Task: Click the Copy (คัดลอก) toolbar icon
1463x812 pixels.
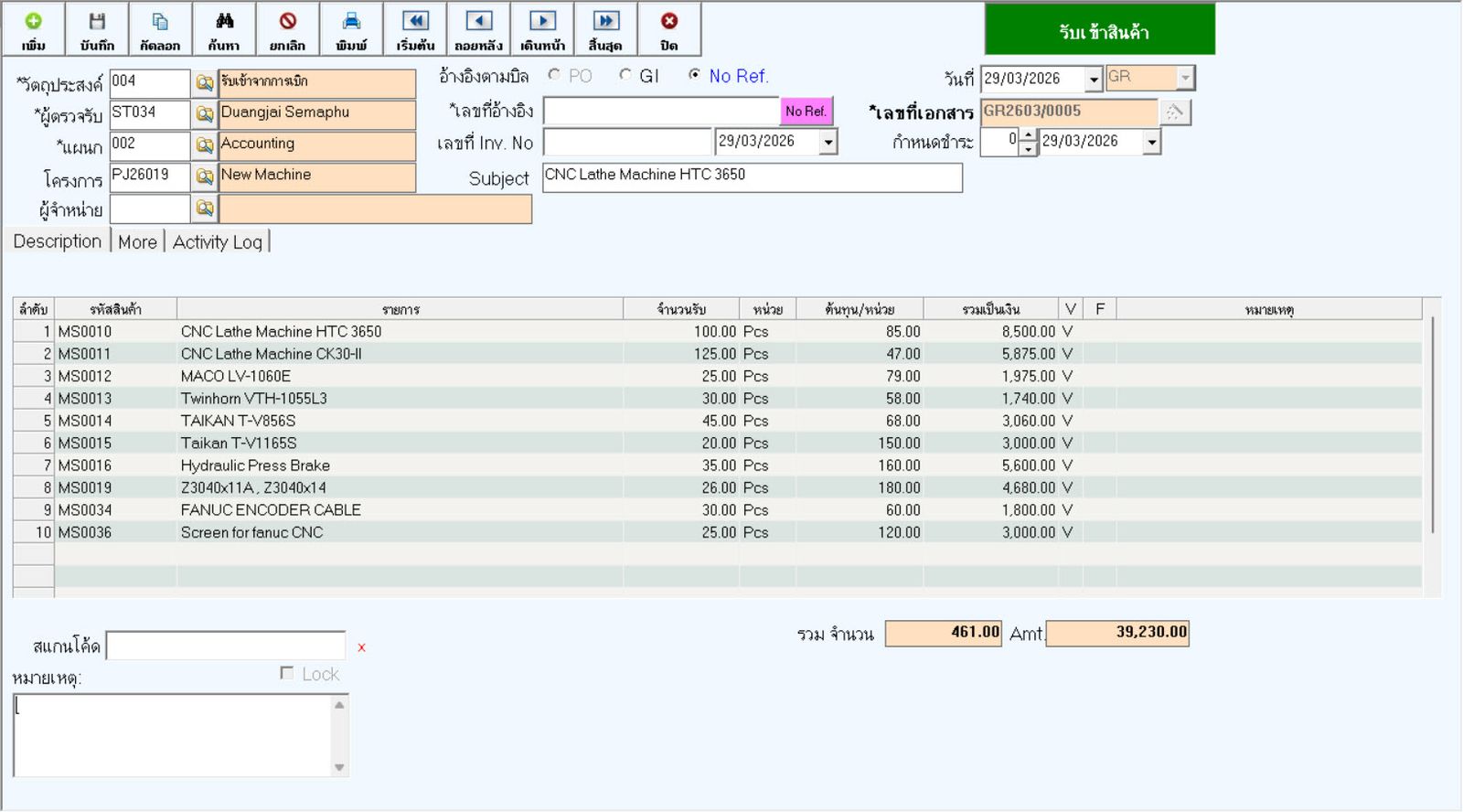Action: tap(160, 29)
